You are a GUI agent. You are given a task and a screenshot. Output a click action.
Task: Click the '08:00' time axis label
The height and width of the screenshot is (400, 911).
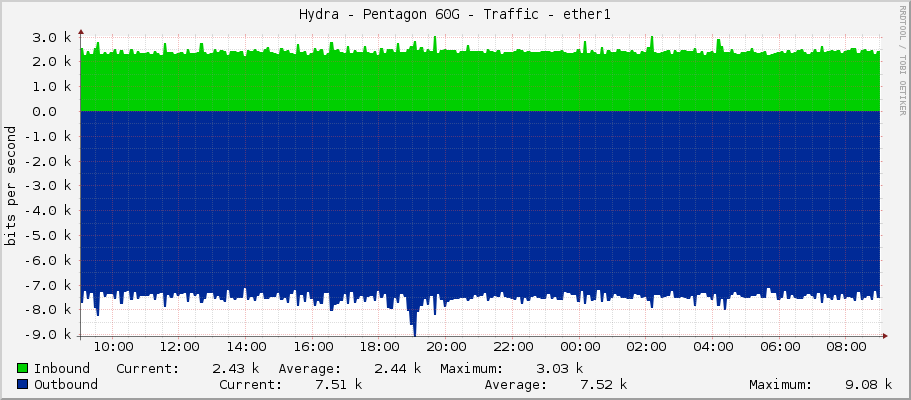point(846,347)
